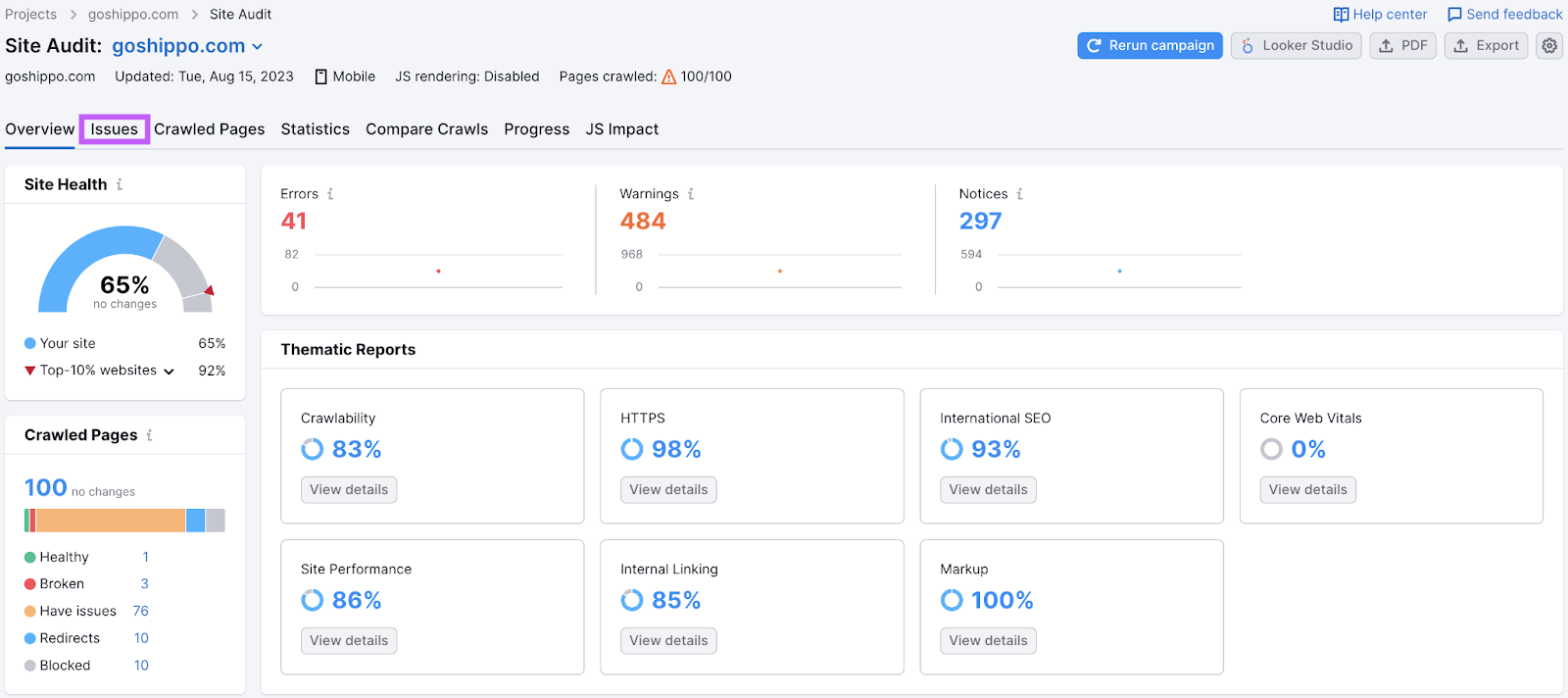The height and width of the screenshot is (698, 1568).
Task: View details for Crawlability report
Action: point(349,490)
